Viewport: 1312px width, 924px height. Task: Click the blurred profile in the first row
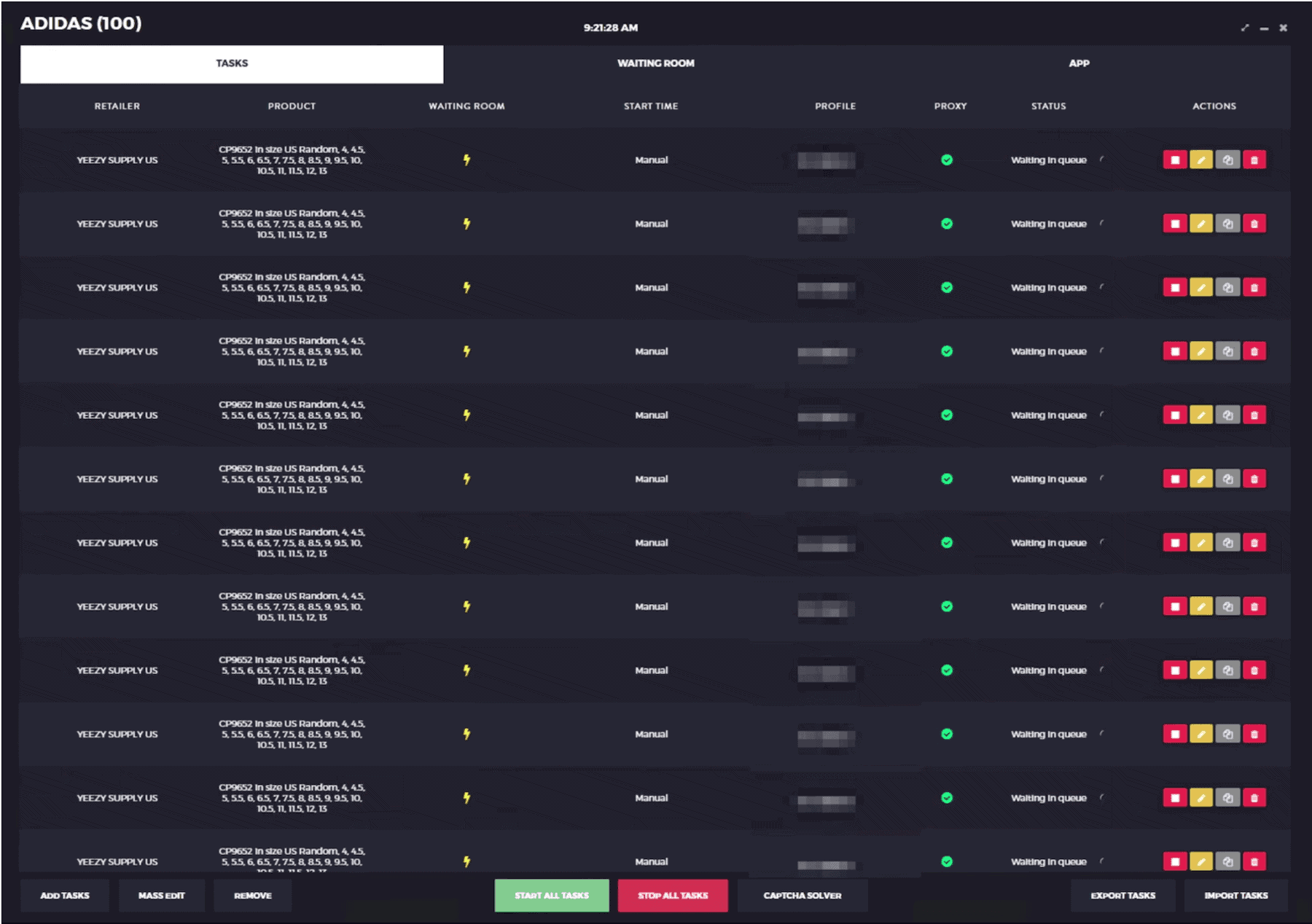click(826, 160)
